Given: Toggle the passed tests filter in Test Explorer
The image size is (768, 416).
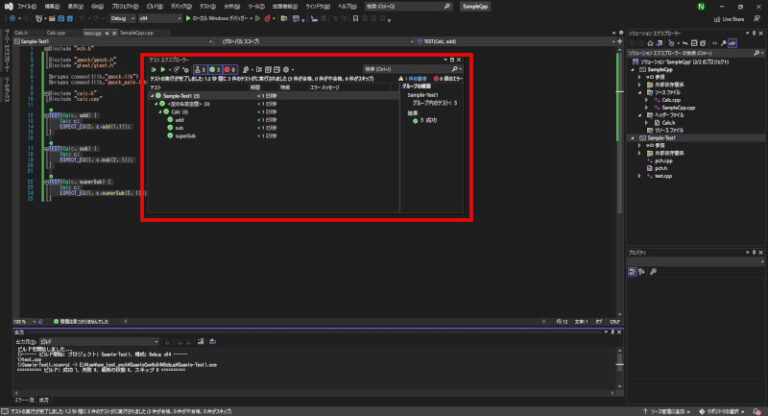Looking at the screenshot, I should (x=215, y=70).
